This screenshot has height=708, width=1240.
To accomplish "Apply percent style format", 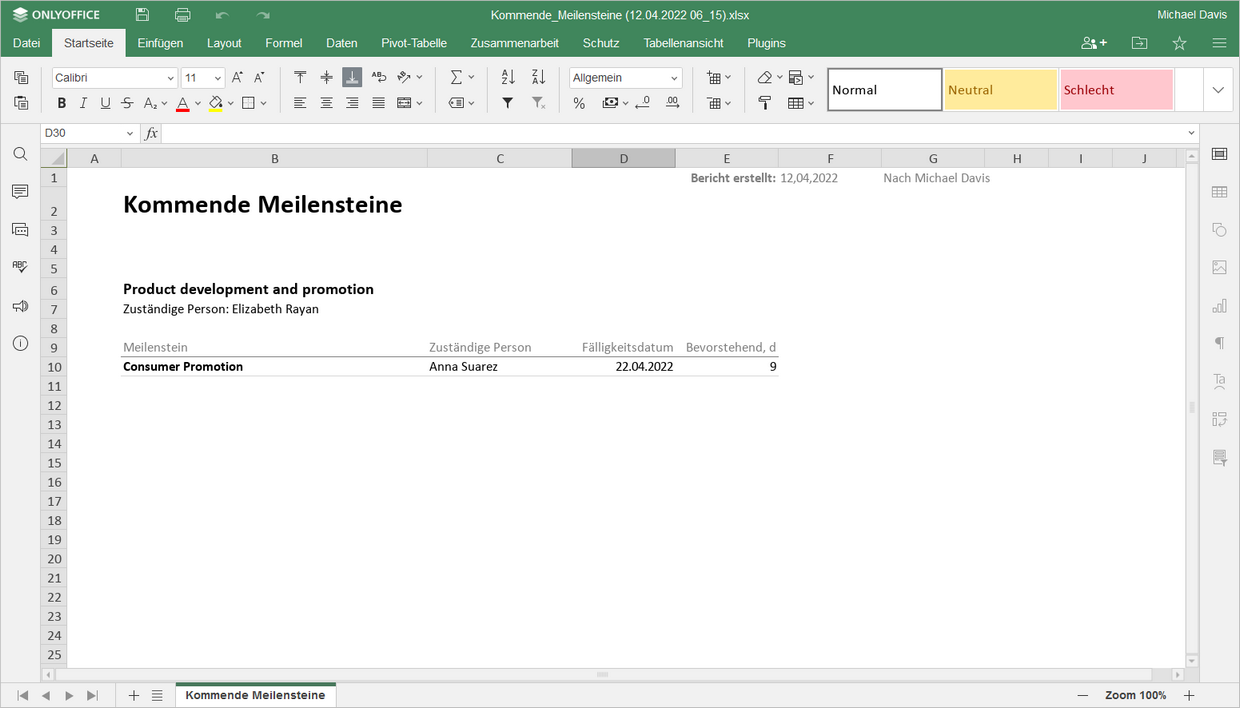I will 579,103.
